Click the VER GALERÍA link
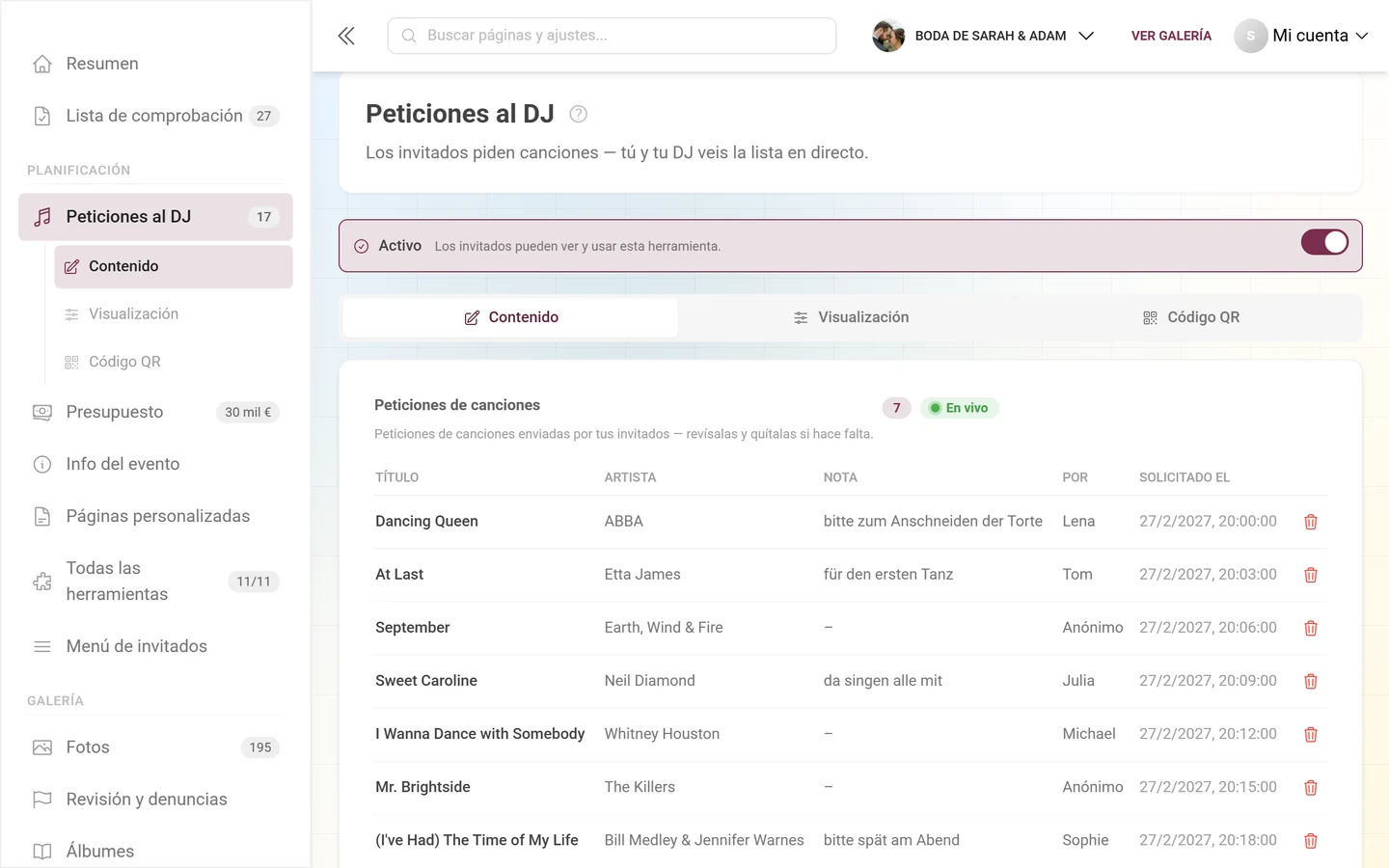The width and height of the screenshot is (1389, 868). coord(1171,36)
